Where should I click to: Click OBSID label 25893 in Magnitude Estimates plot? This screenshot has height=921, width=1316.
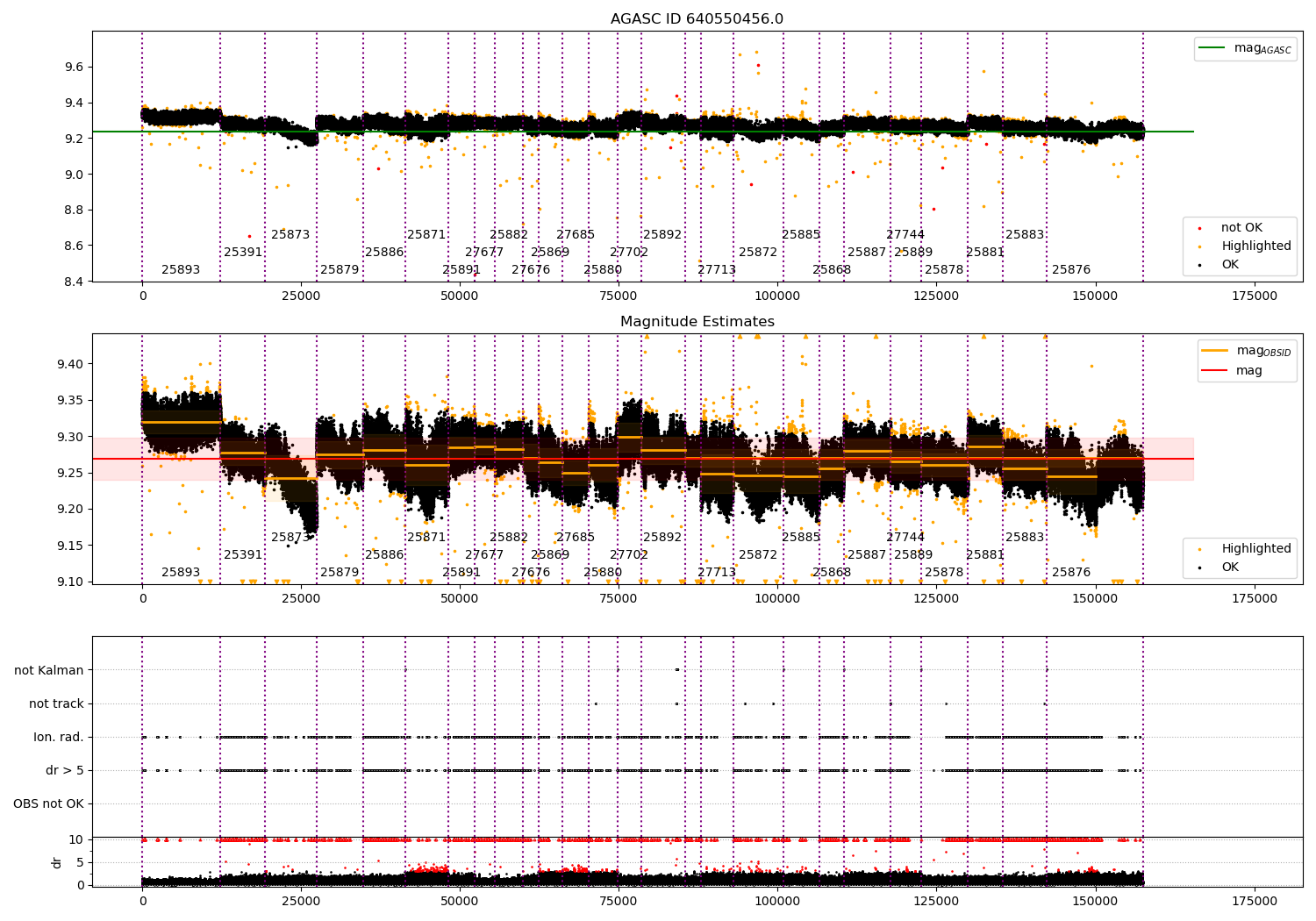coord(181,573)
